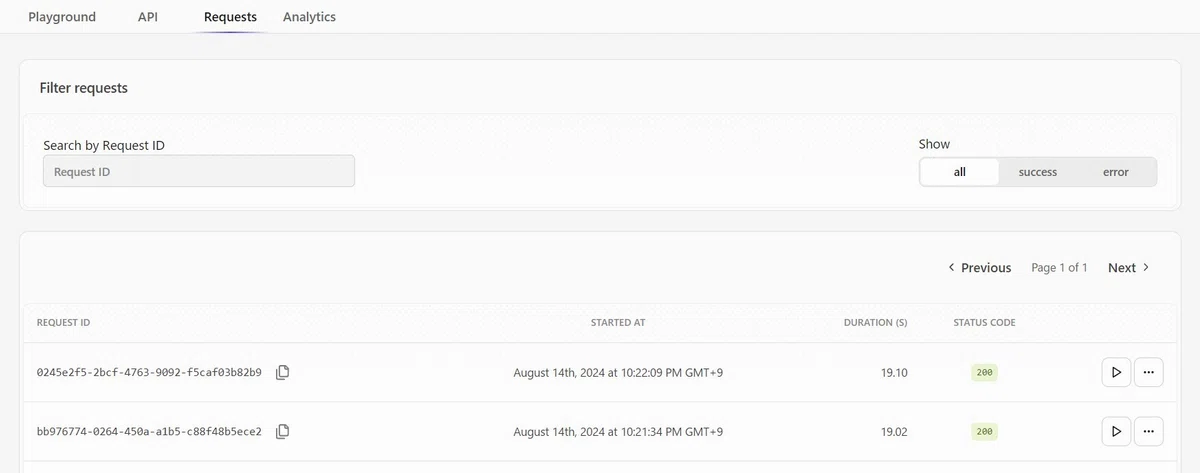Show all requests filter
Image resolution: width=1200 pixels, height=473 pixels.
click(x=959, y=172)
